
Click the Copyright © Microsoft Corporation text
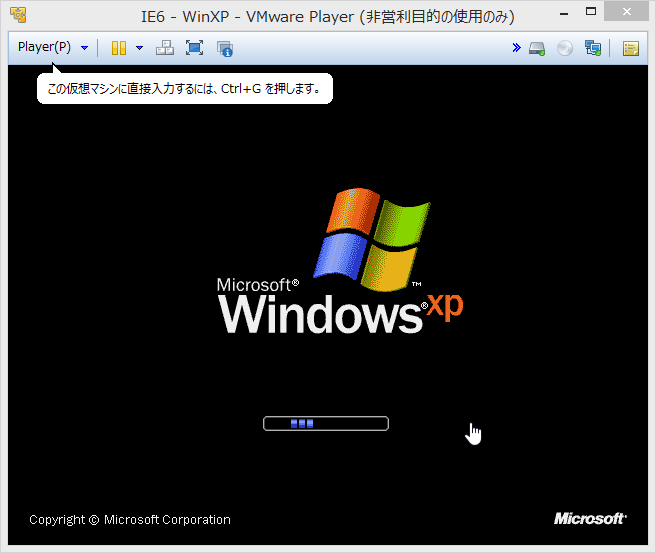tap(130, 520)
